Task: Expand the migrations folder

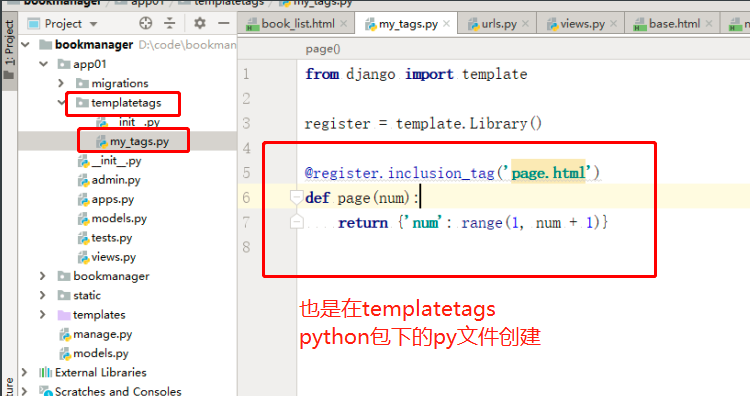Action: [x=61, y=83]
